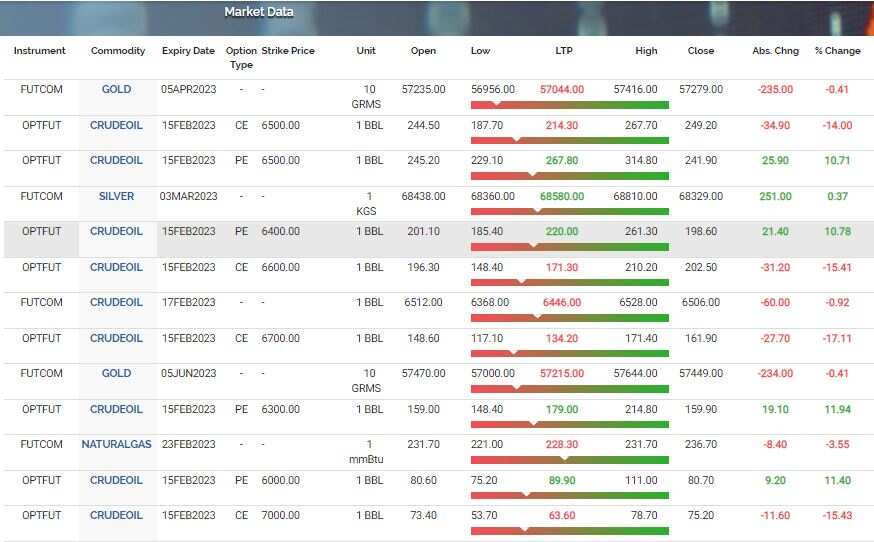This screenshot has height=542, width=874.
Task: Click absolute change value -60.00
Action: [775, 302]
